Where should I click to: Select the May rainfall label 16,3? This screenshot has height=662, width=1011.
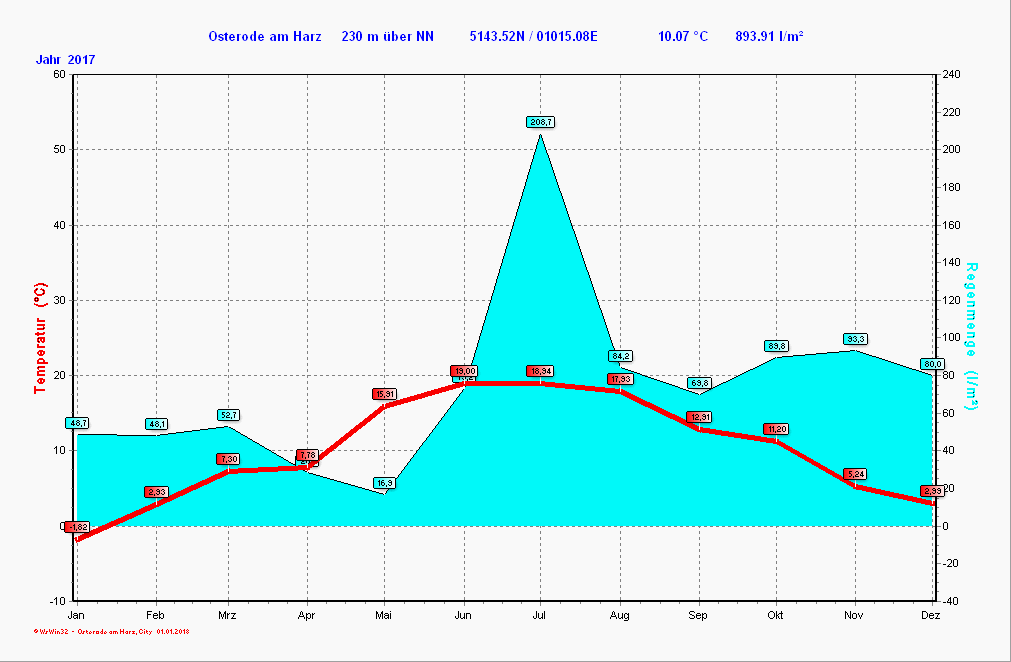(384, 483)
